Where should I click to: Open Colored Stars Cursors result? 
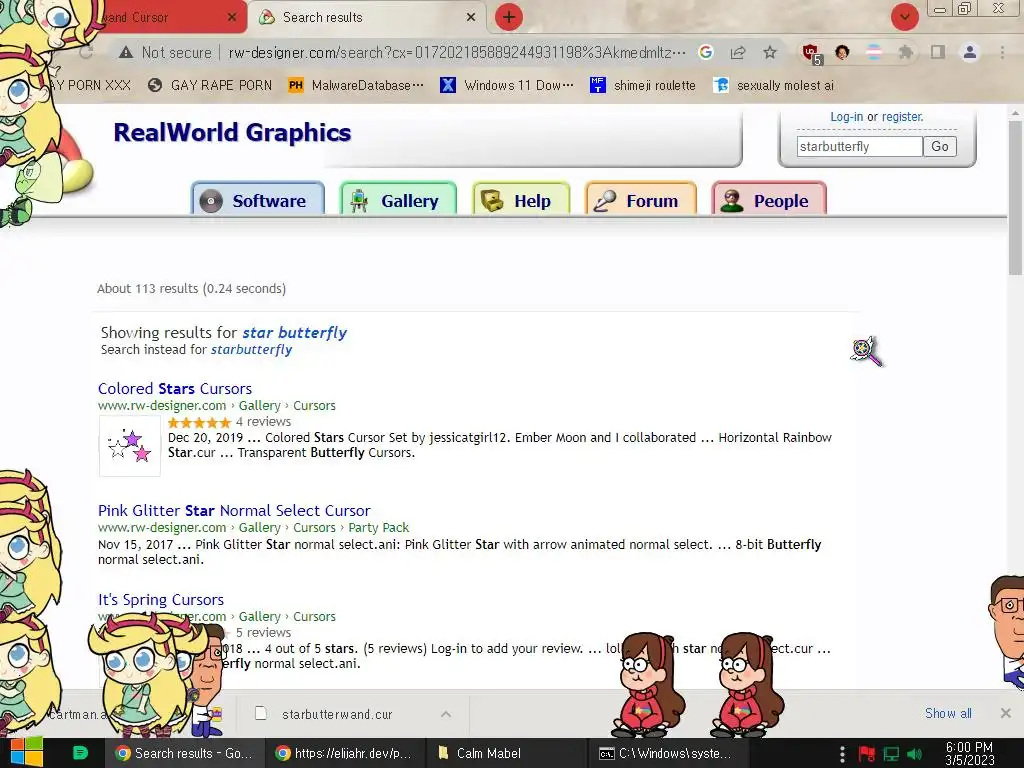tap(175, 389)
